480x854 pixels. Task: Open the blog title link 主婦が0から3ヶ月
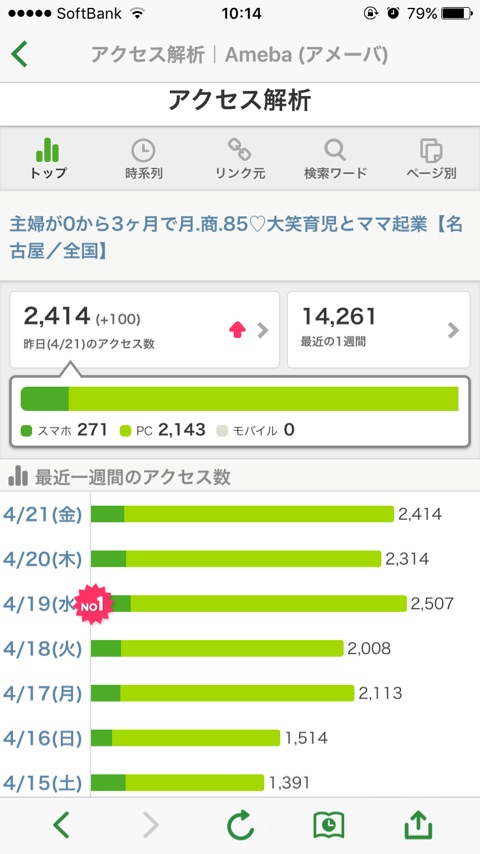(x=236, y=237)
